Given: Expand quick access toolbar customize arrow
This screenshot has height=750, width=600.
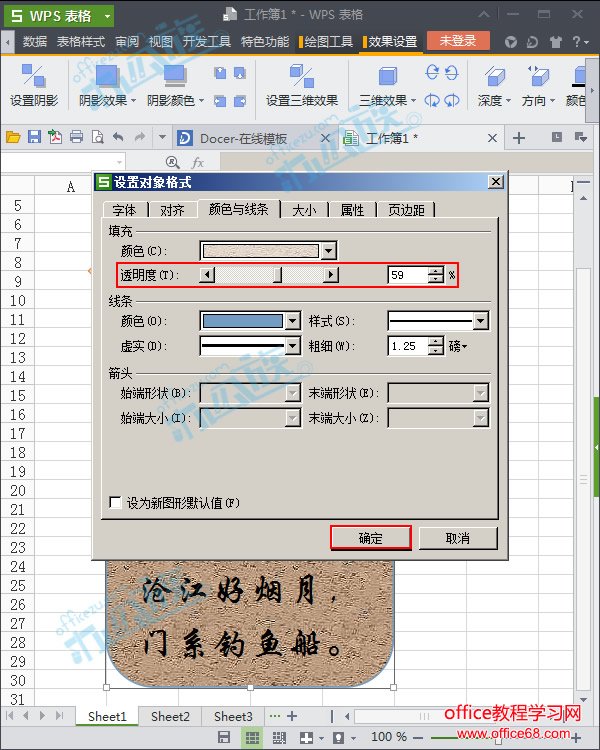Looking at the screenshot, I should tap(162, 138).
